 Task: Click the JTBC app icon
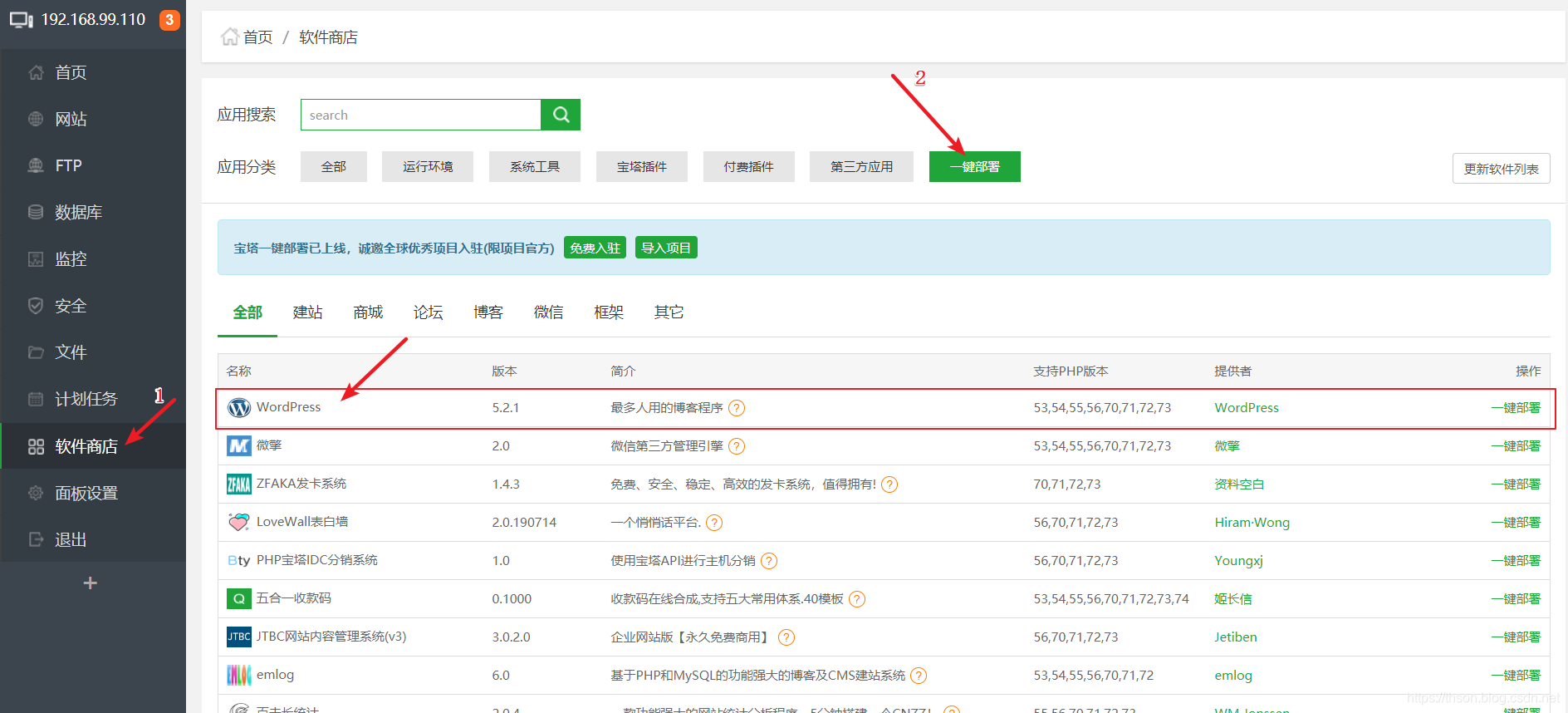pos(239,637)
